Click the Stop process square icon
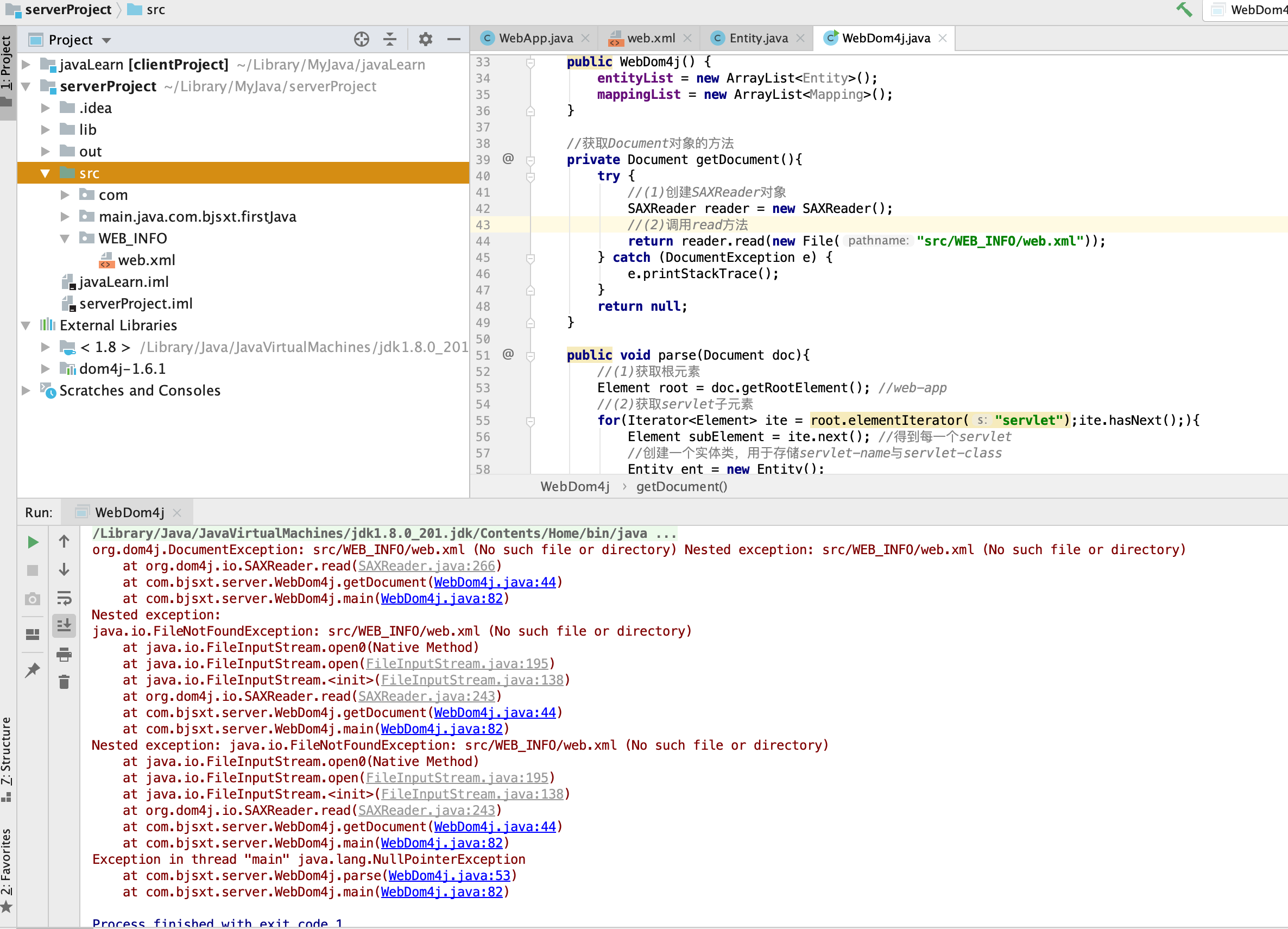The image size is (1288, 929). tap(33, 570)
